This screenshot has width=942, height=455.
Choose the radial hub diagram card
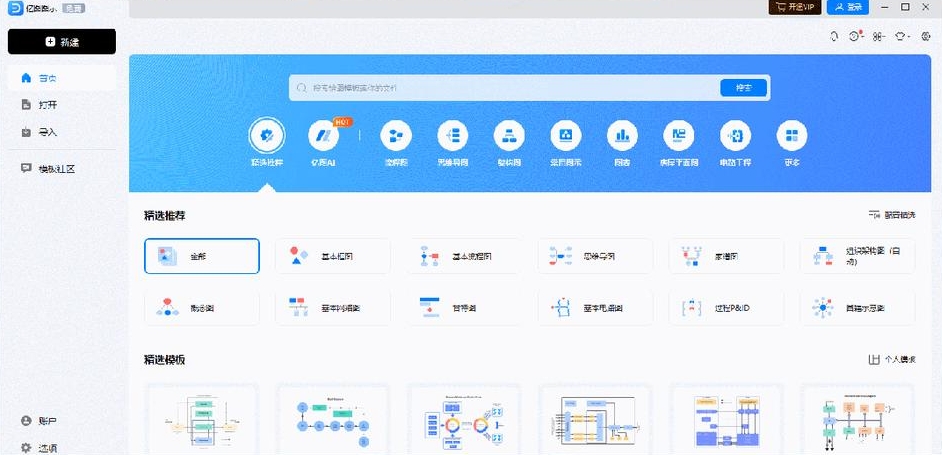858,308
